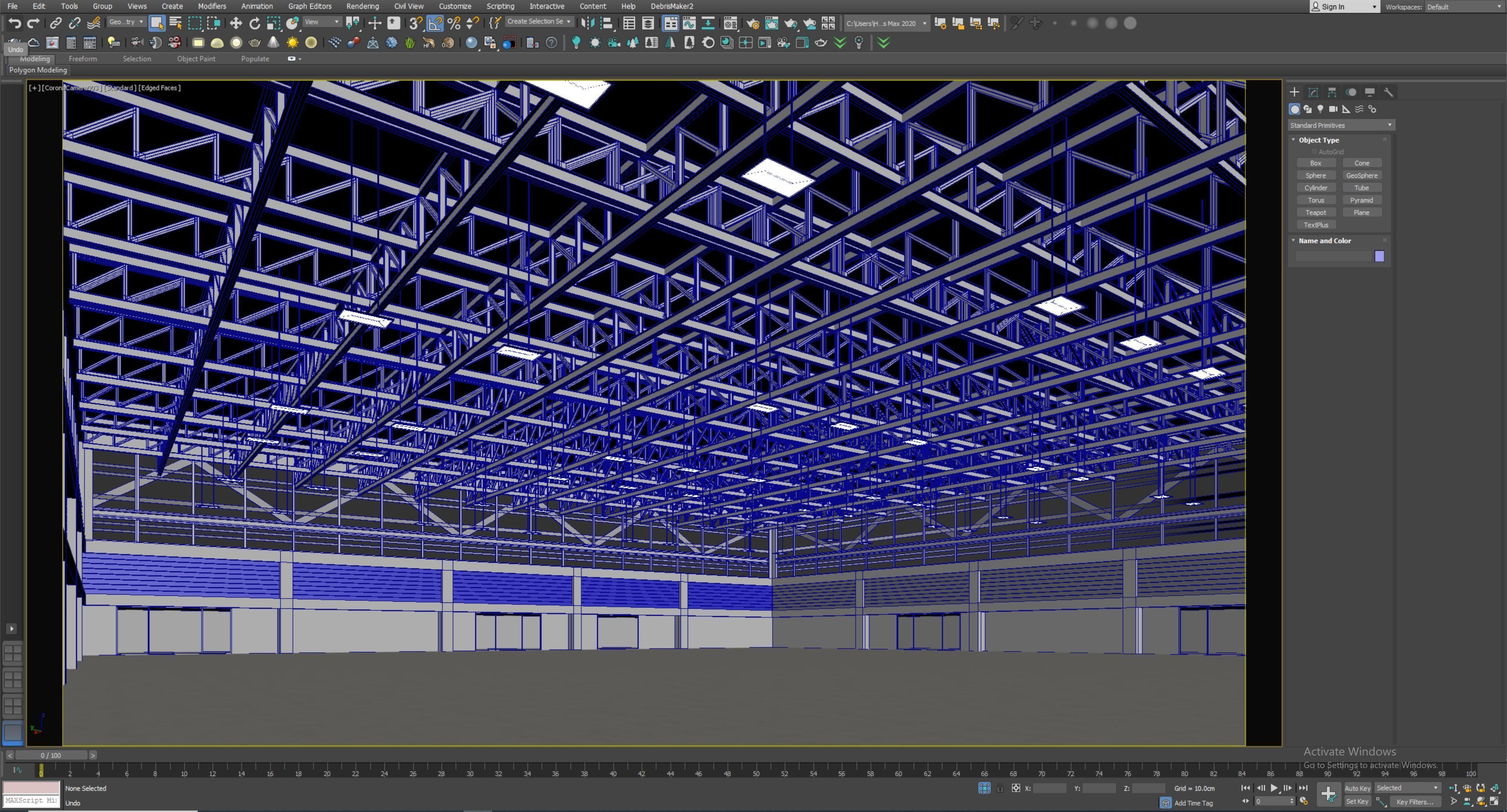Viewport: 1507px width, 812px height.
Task: Enable the AutoGrid checkbox
Action: (1314, 152)
